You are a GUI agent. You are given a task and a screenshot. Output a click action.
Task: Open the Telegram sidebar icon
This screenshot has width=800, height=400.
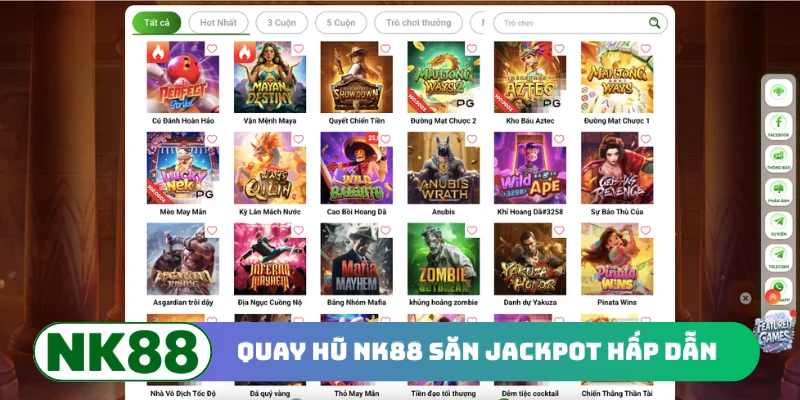778,257
